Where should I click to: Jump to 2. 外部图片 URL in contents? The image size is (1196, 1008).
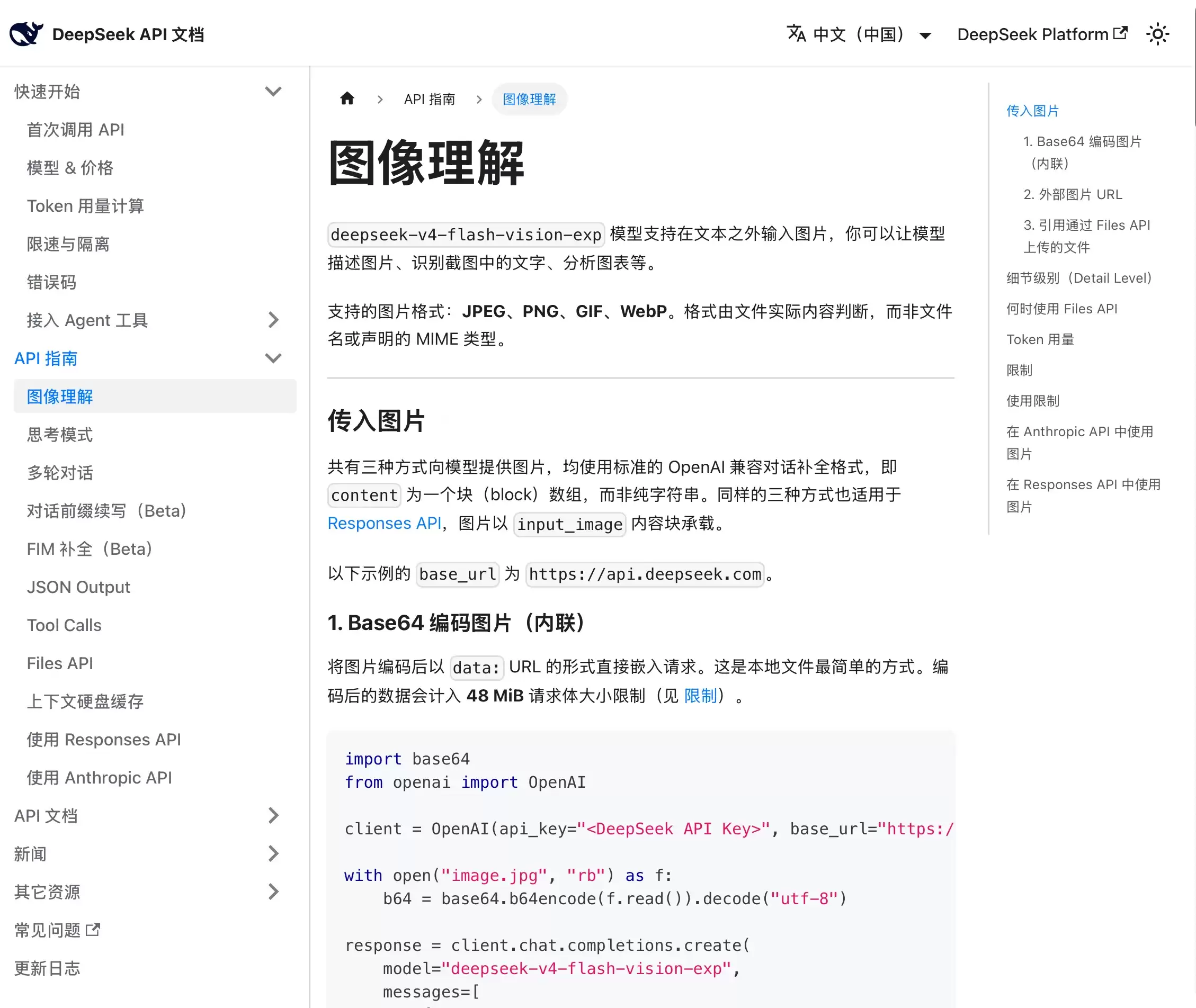[x=1073, y=194]
